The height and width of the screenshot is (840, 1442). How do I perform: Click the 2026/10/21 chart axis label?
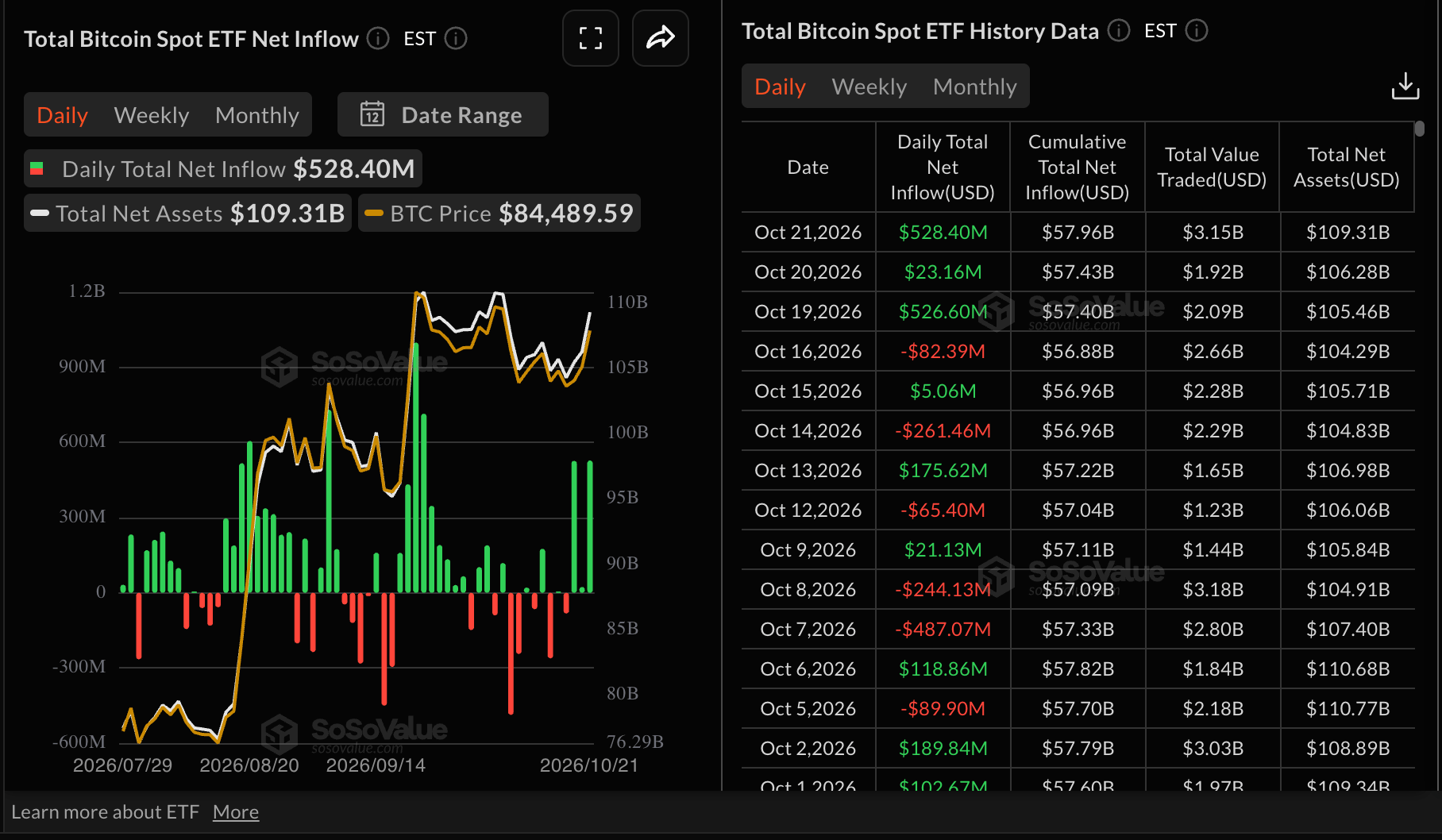pyautogui.click(x=589, y=765)
